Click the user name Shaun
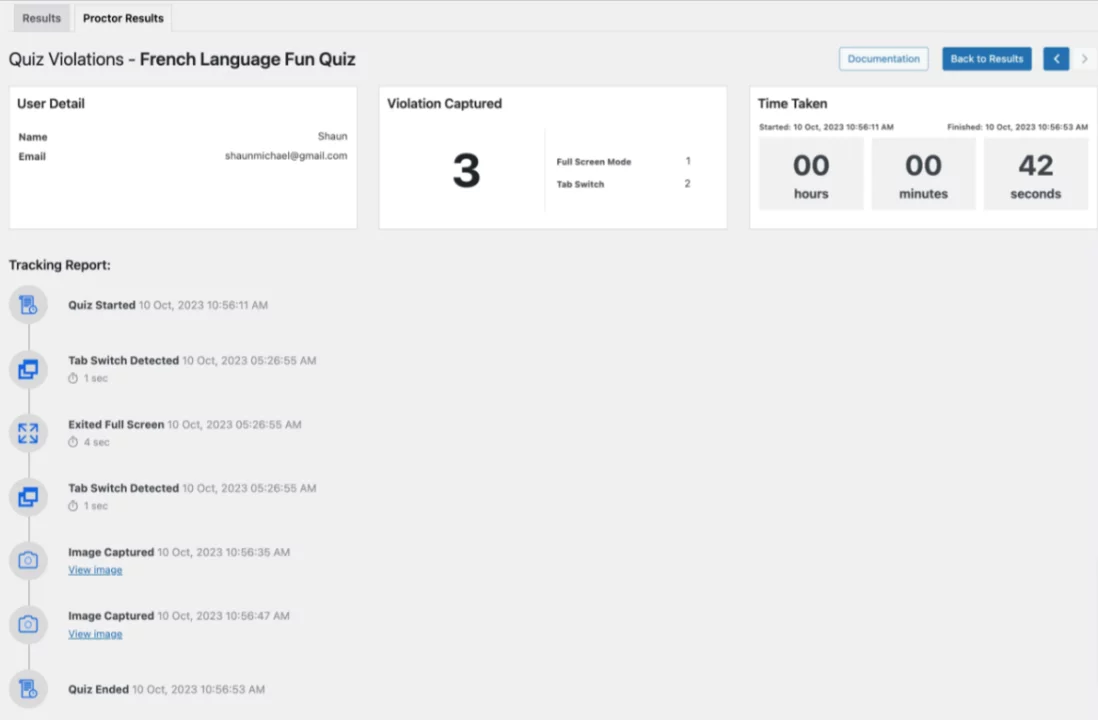The image size is (1098, 720). click(x=333, y=136)
